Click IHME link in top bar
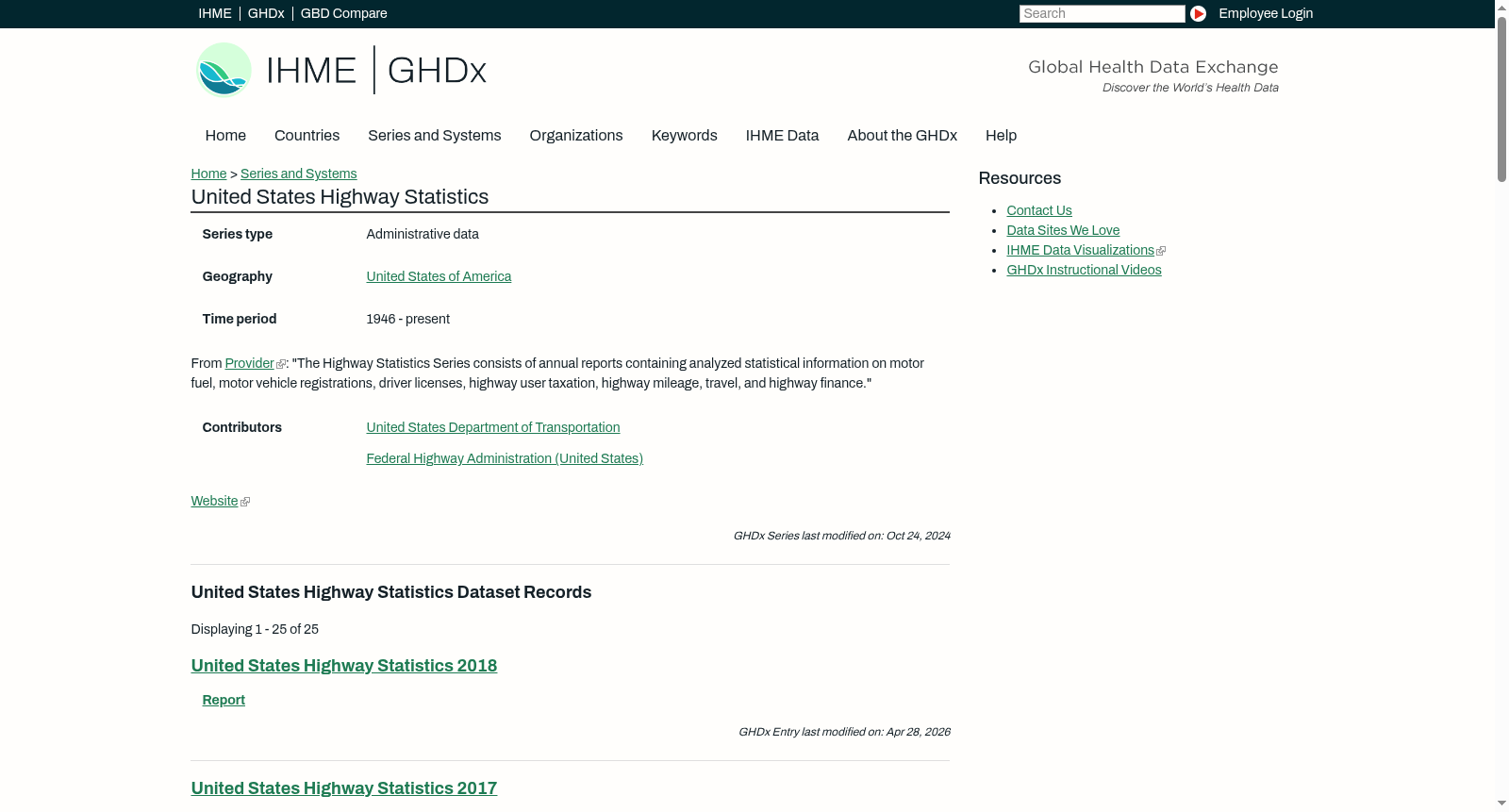Screen dimensions: 1509x812 coord(215,13)
